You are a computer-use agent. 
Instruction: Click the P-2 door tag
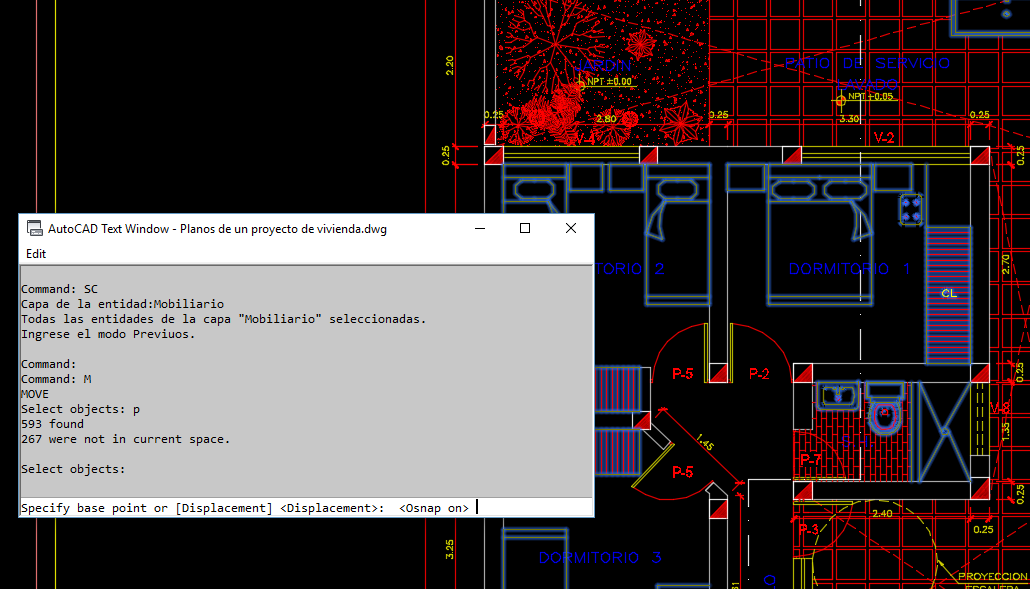pos(760,374)
